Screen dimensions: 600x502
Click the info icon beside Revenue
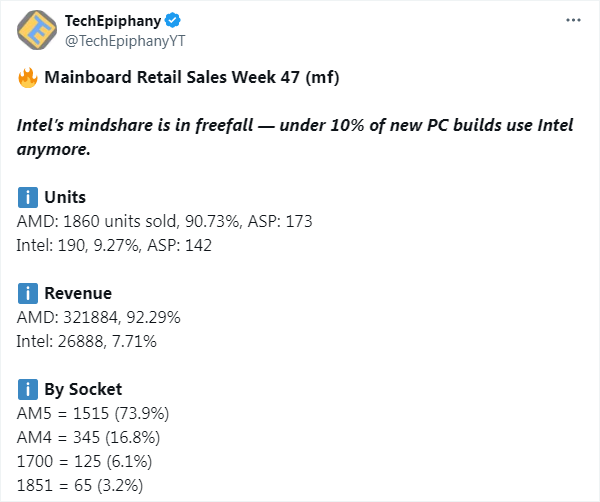[x=28, y=293]
